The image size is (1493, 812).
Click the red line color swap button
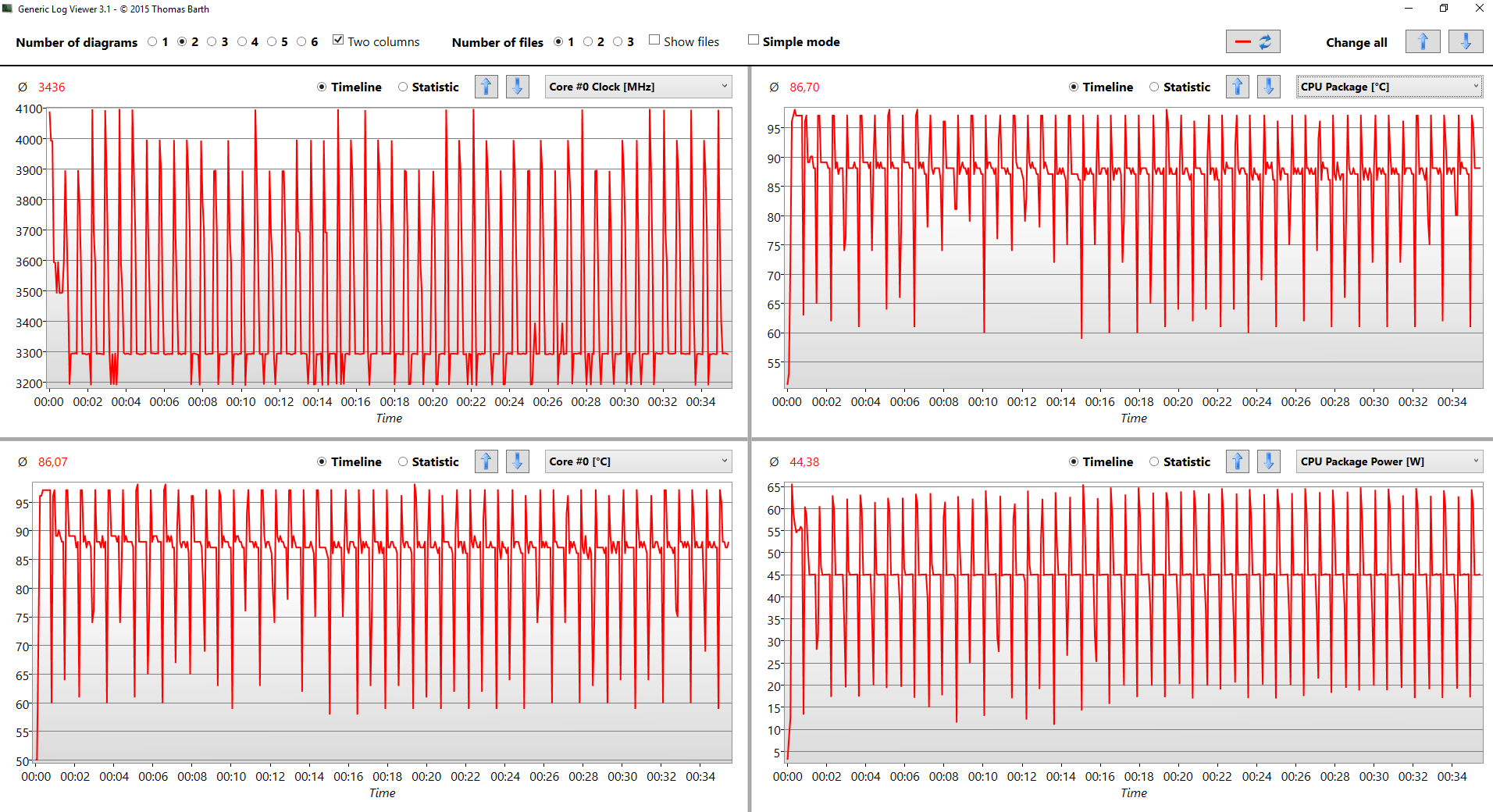1252,42
